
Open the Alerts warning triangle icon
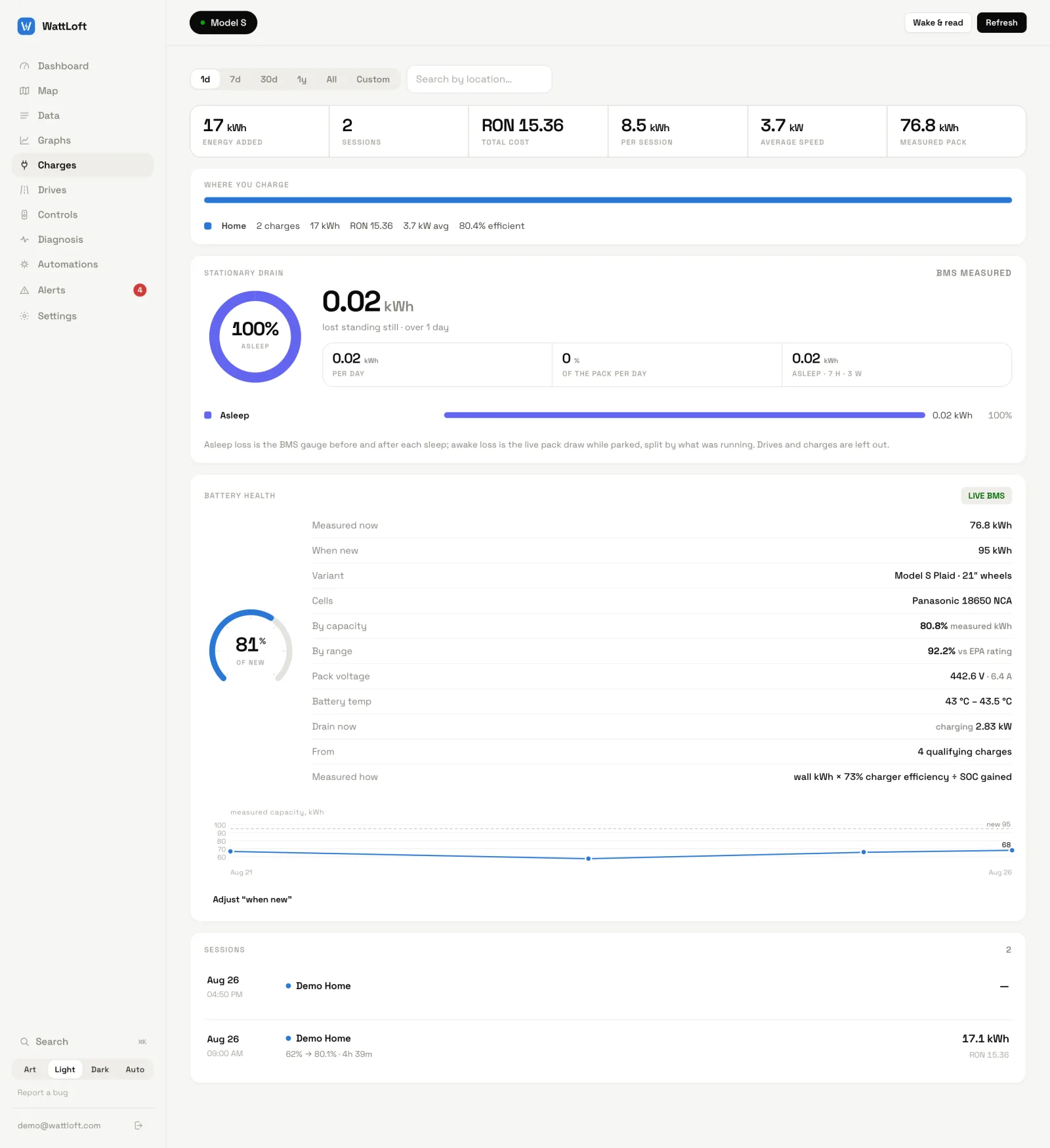pyautogui.click(x=24, y=290)
